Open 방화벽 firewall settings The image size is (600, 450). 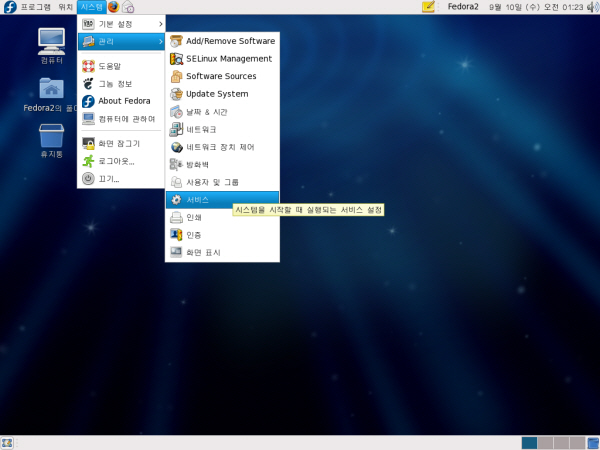point(222,165)
